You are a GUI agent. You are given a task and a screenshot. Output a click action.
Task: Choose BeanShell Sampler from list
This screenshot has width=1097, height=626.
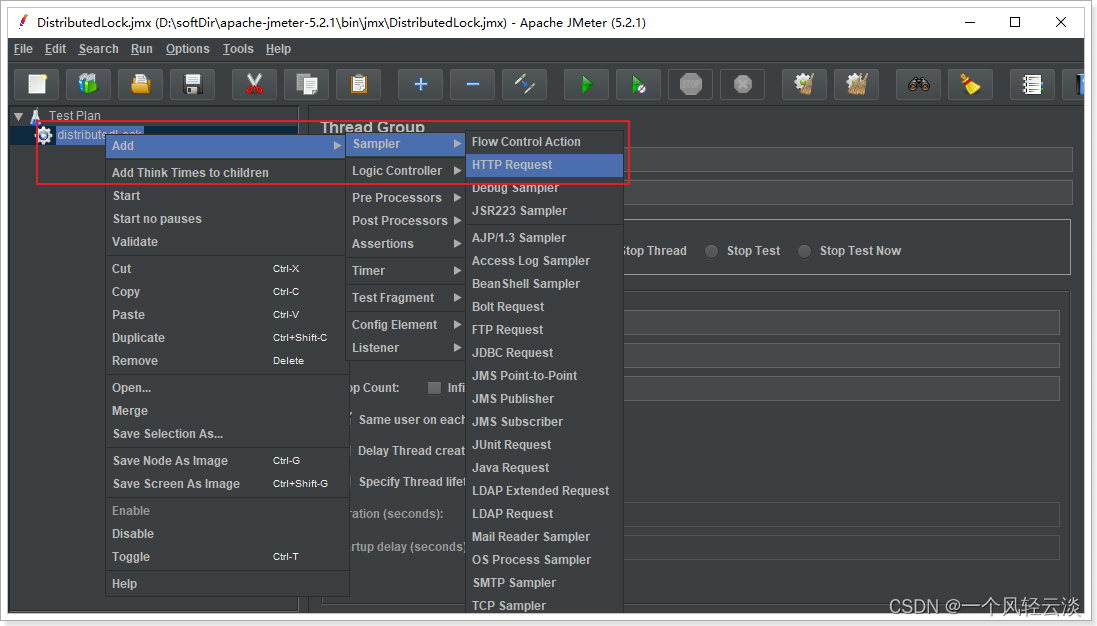click(544, 284)
